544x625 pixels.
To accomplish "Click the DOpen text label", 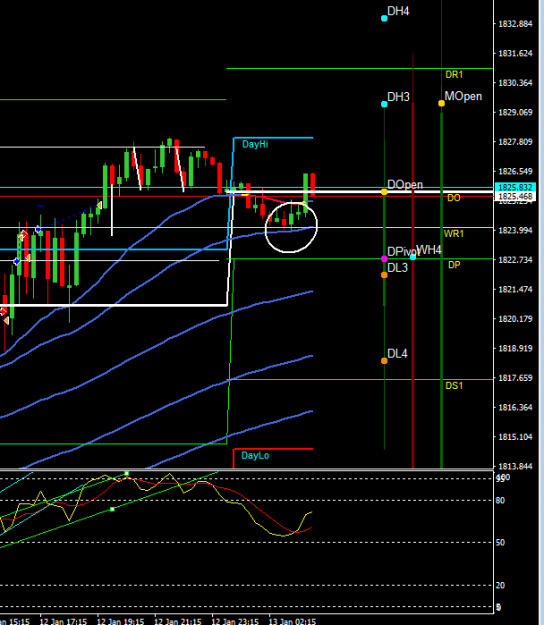I will (x=405, y=185).
